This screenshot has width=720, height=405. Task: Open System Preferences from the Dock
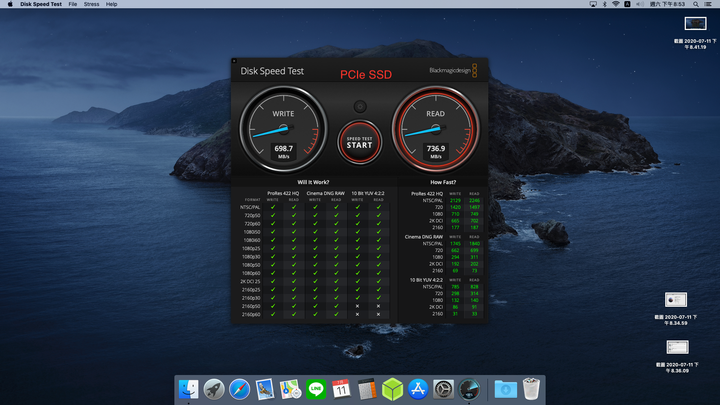point(443,389)
